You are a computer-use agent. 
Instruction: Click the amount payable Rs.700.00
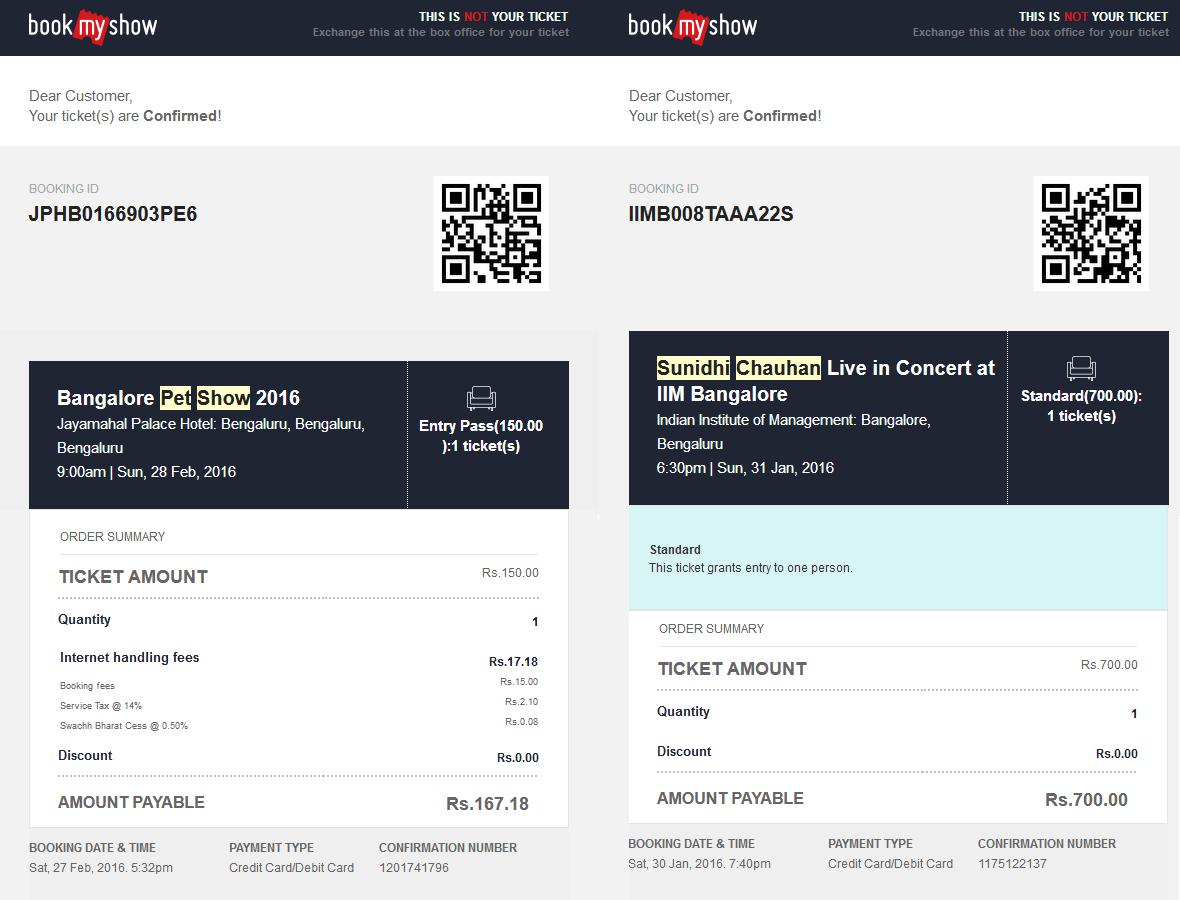pyautogui.click(x=1086, y=800)
